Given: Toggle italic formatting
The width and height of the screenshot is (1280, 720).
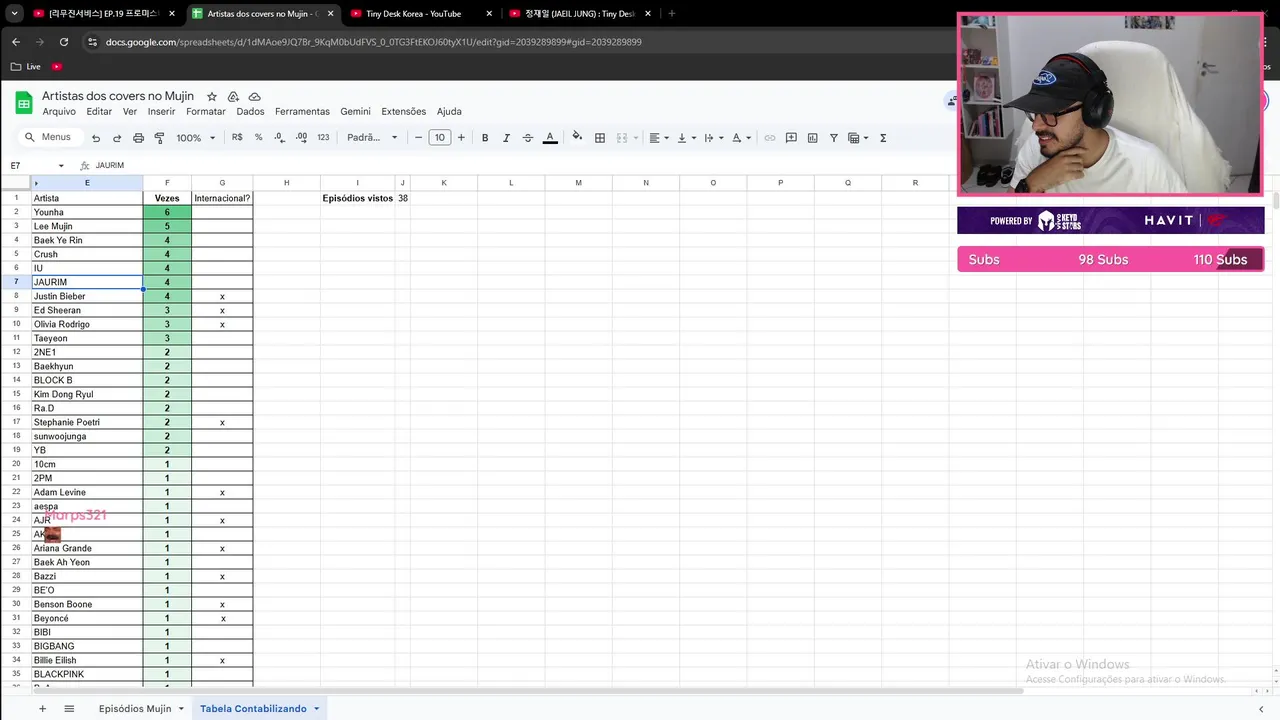Looking at the screenshot, I should (x=506, y=138).
